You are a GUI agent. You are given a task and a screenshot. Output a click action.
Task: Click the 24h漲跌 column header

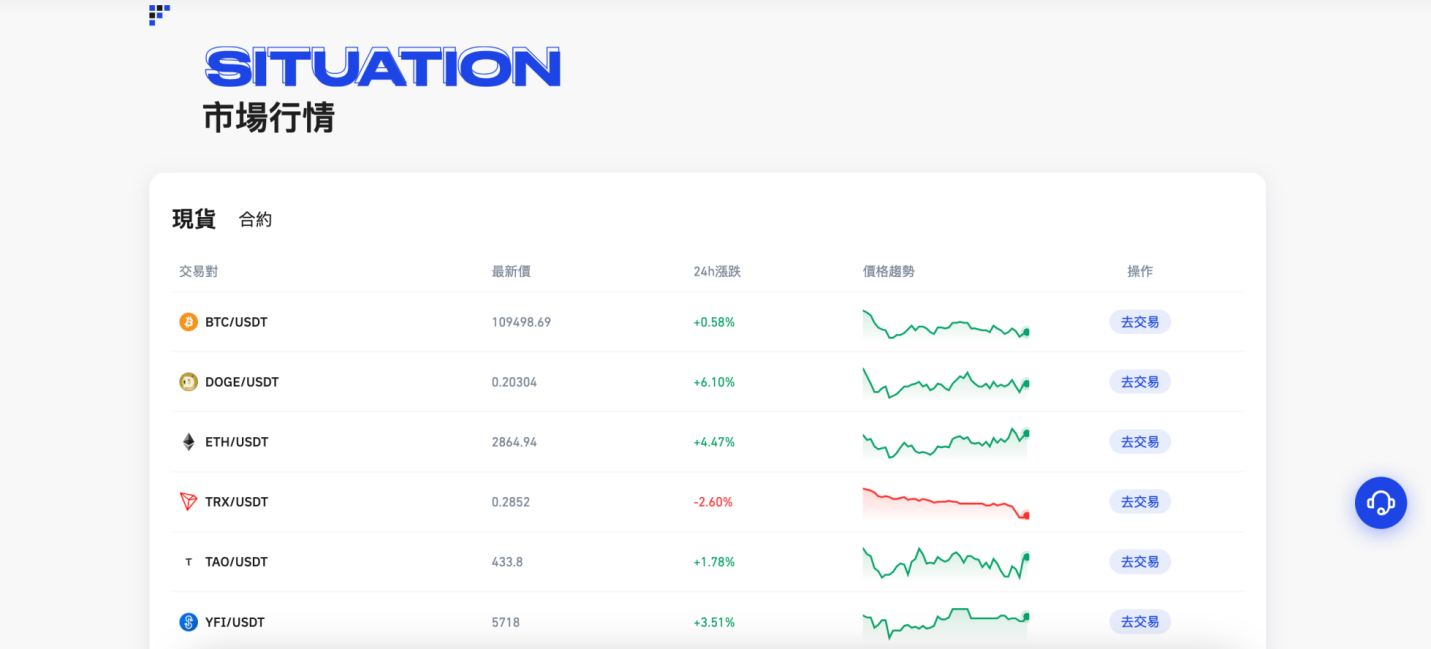[716, 271]
